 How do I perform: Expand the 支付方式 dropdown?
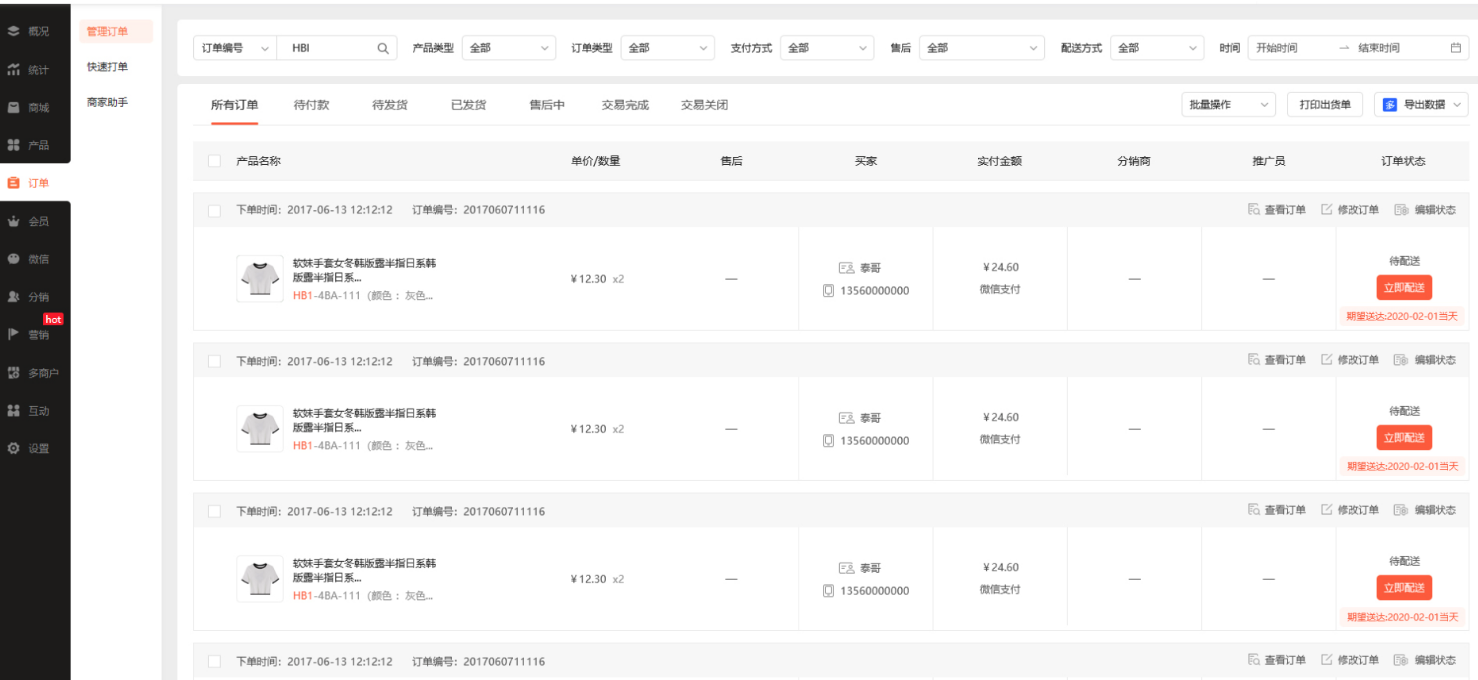827,48
